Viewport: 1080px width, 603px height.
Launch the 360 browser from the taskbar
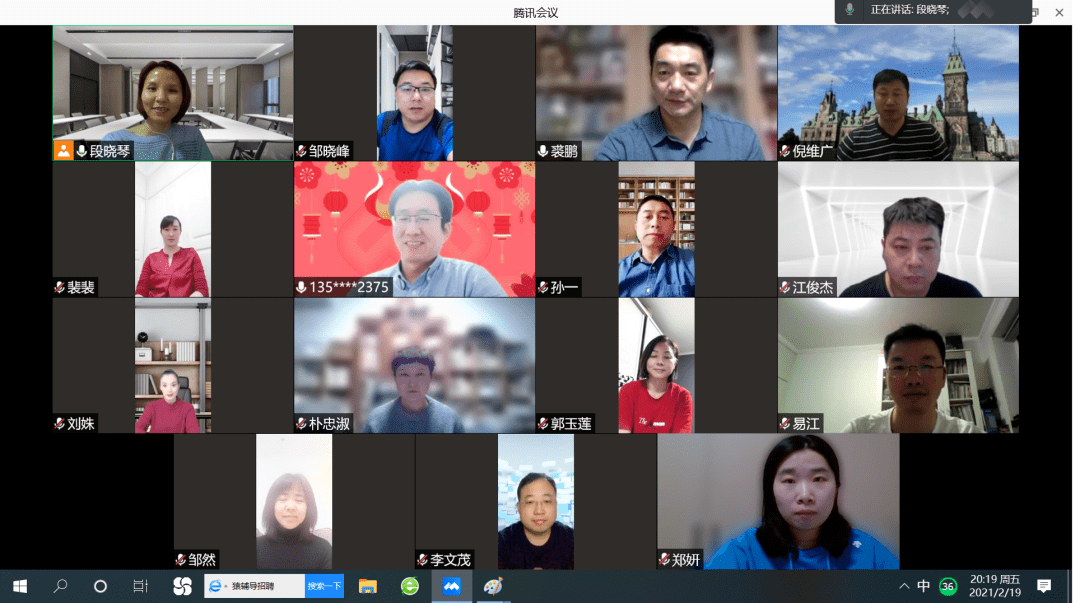[x=409, y=587]
